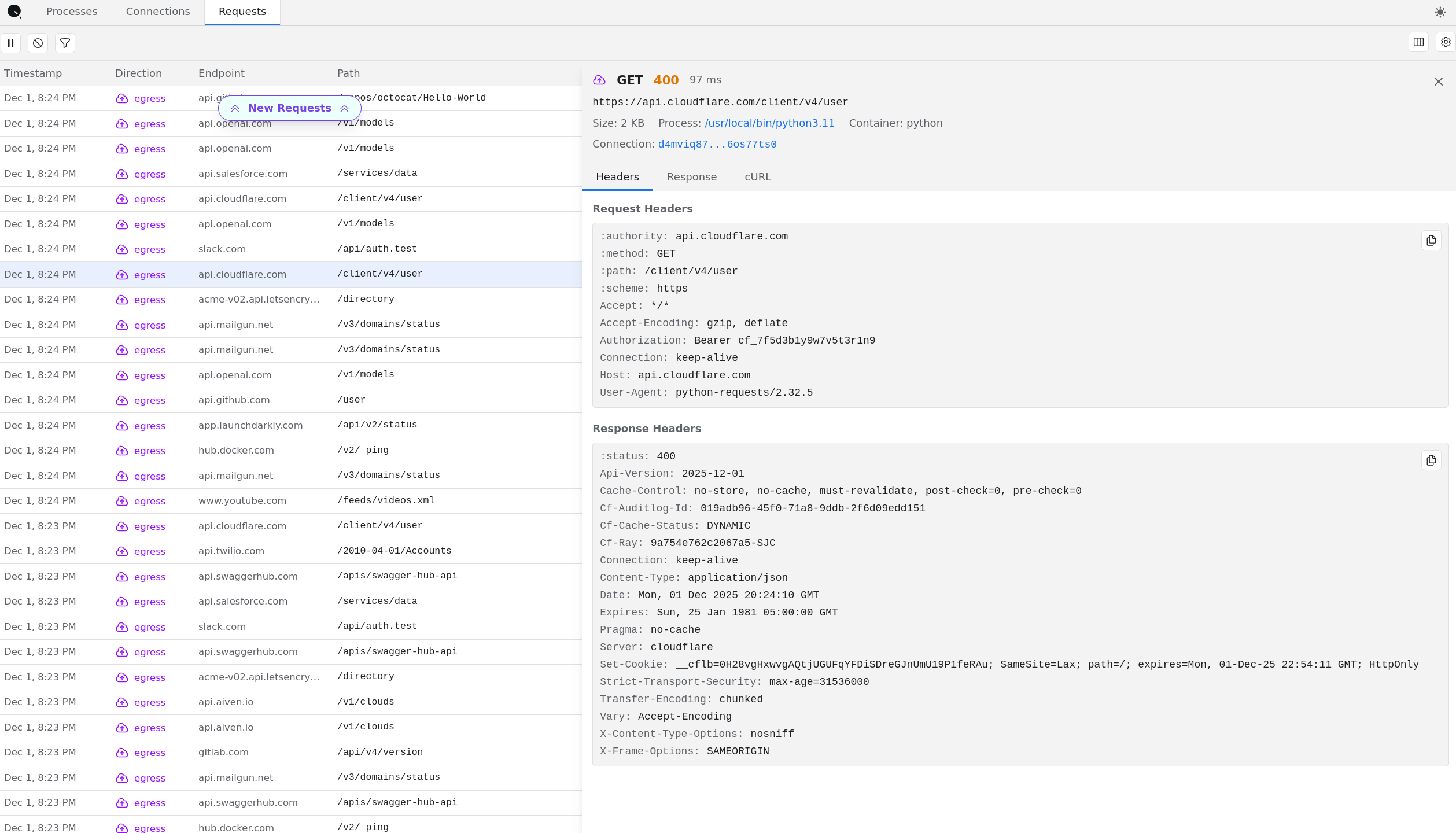Open the /usr/local/bin/python3.11 process link
This screenshot has width=1456, height=833.
(769, 123)
